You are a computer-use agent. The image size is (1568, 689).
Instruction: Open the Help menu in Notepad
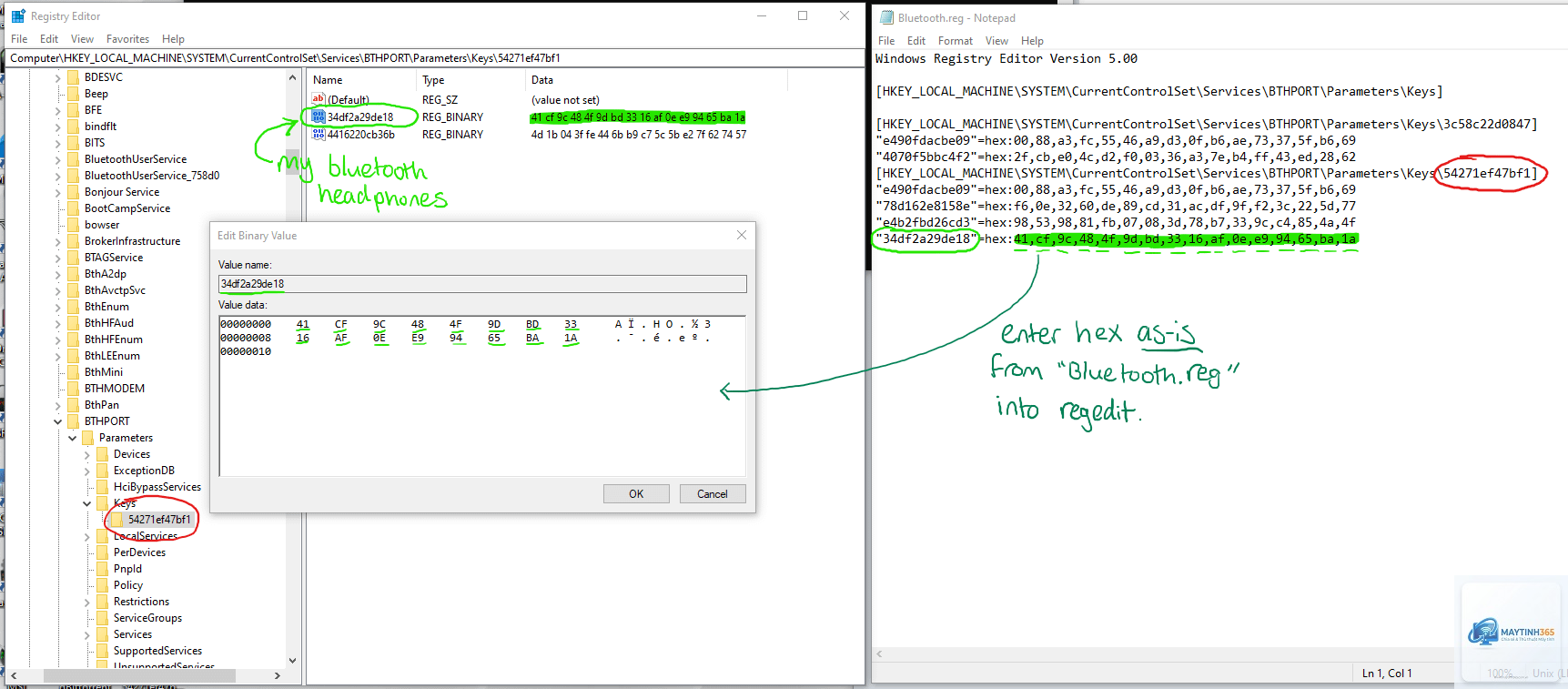point(1032,41)
